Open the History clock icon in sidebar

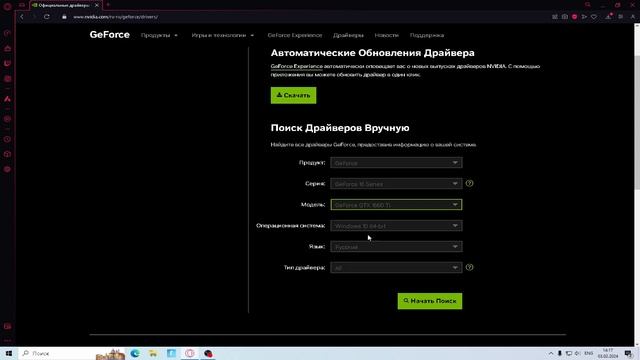[x=7, y=139]
